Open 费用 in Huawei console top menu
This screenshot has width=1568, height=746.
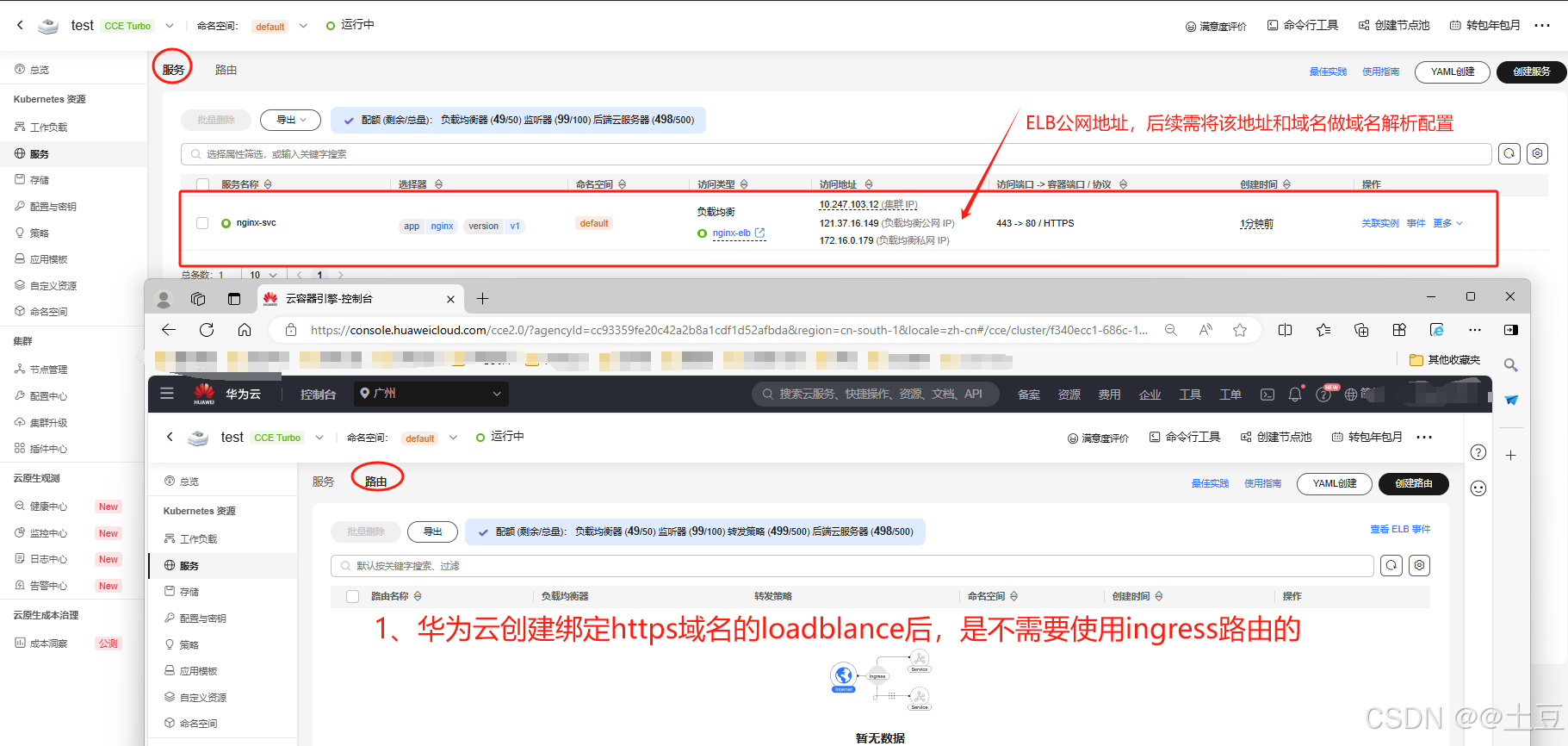pyautogui.click(x=1109, y=395)
